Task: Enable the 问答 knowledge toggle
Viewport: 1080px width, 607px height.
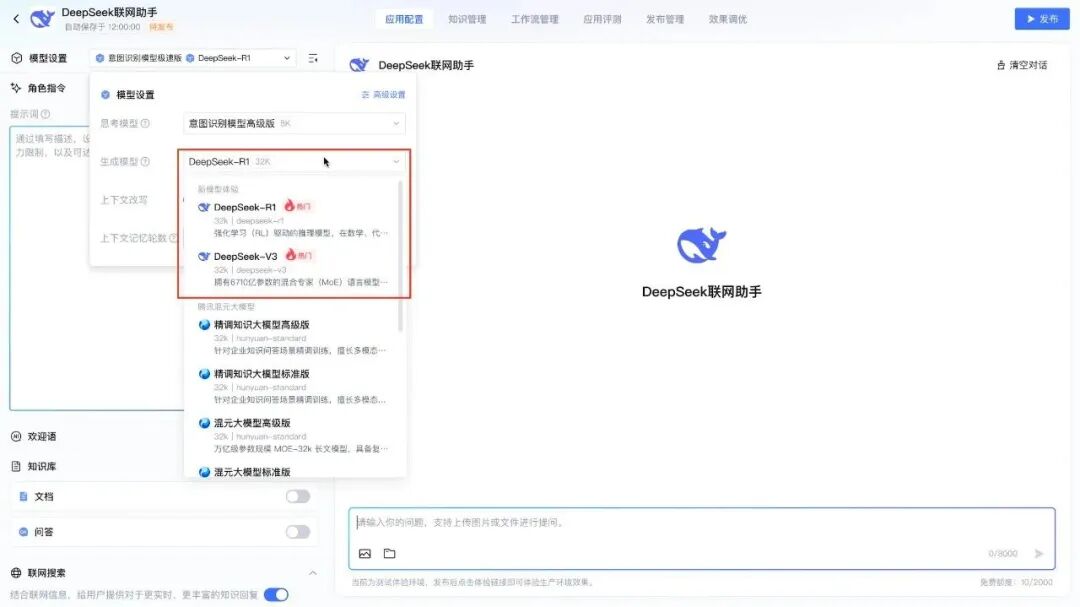Action: (x=298, y=532)
